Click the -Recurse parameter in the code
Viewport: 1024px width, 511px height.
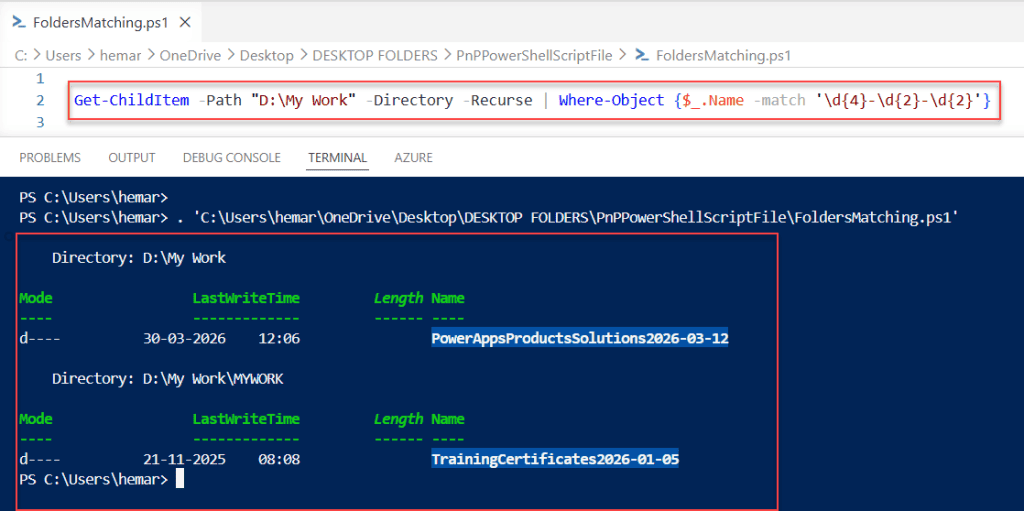tap(500, 101)
